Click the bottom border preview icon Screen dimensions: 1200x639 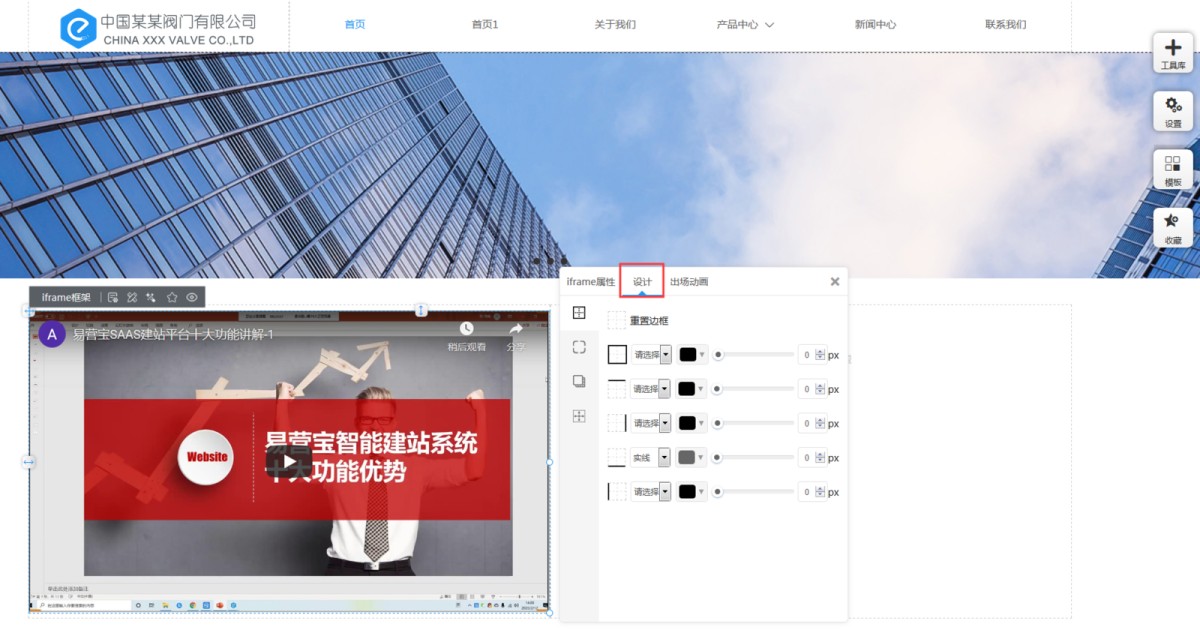(x=617, y=457)
